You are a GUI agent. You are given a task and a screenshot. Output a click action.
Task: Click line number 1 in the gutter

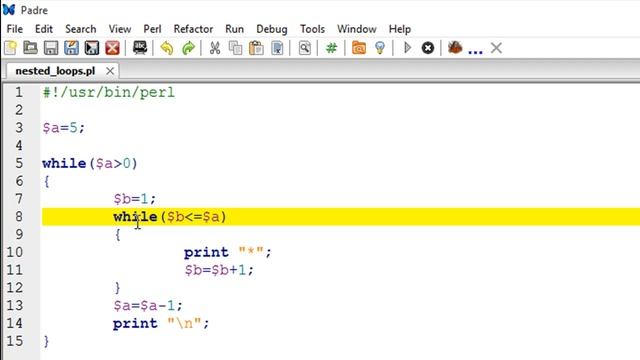click(x=19, y=93)
